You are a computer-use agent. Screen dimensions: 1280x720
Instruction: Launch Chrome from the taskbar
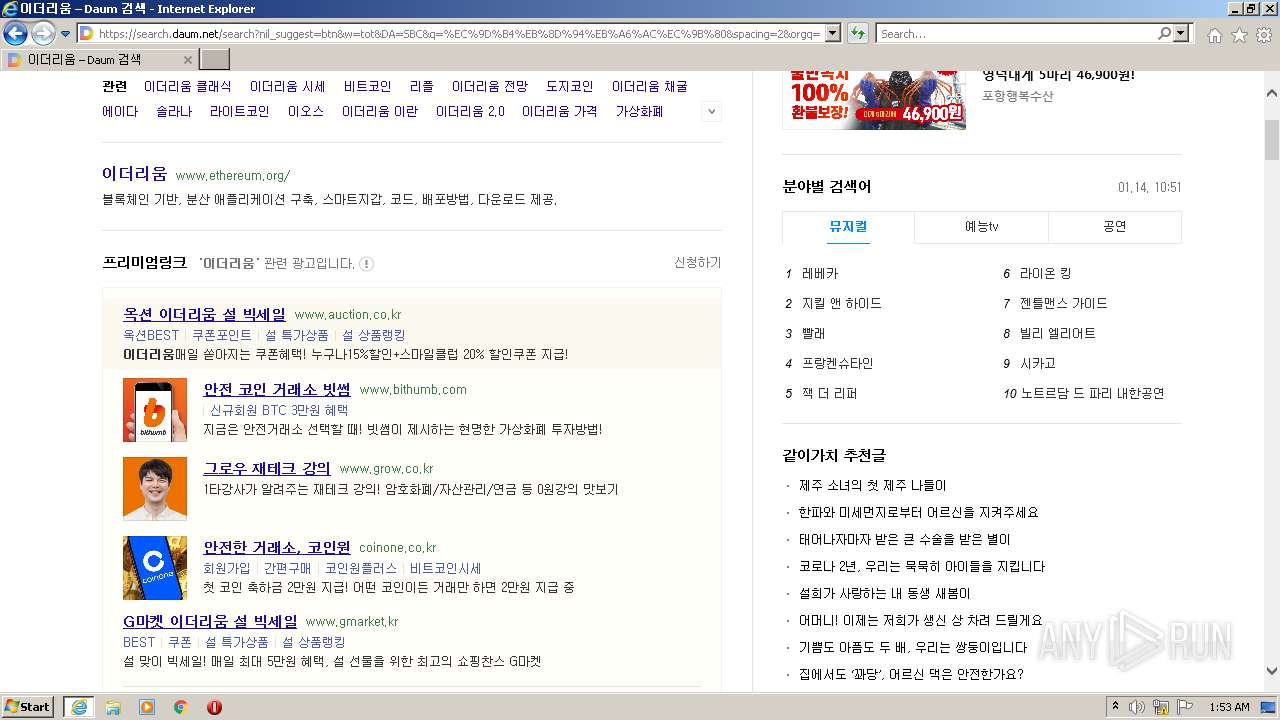click(x=181, y=707)
